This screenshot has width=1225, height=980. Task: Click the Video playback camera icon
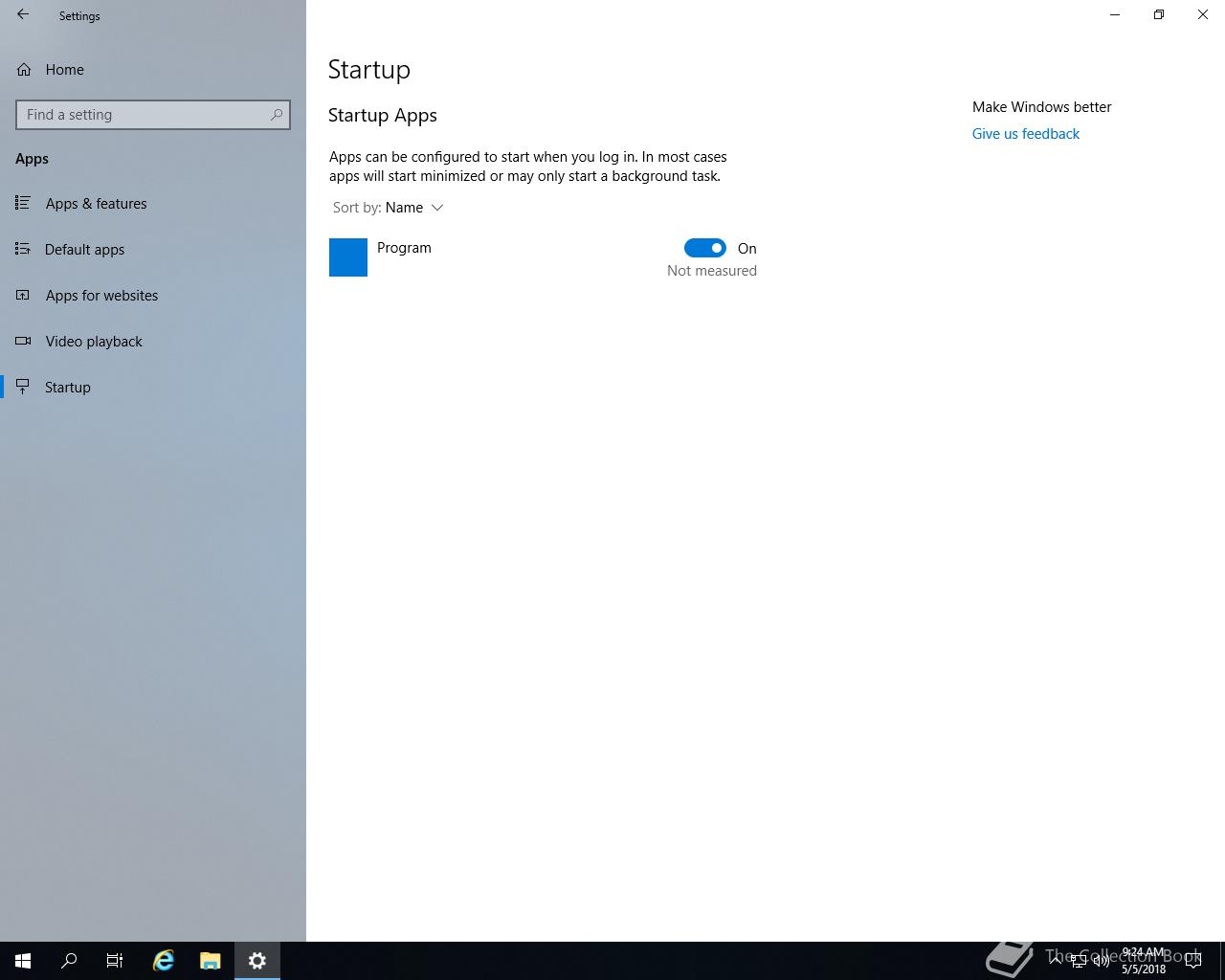pyautogui.click(x=23, y=341)
